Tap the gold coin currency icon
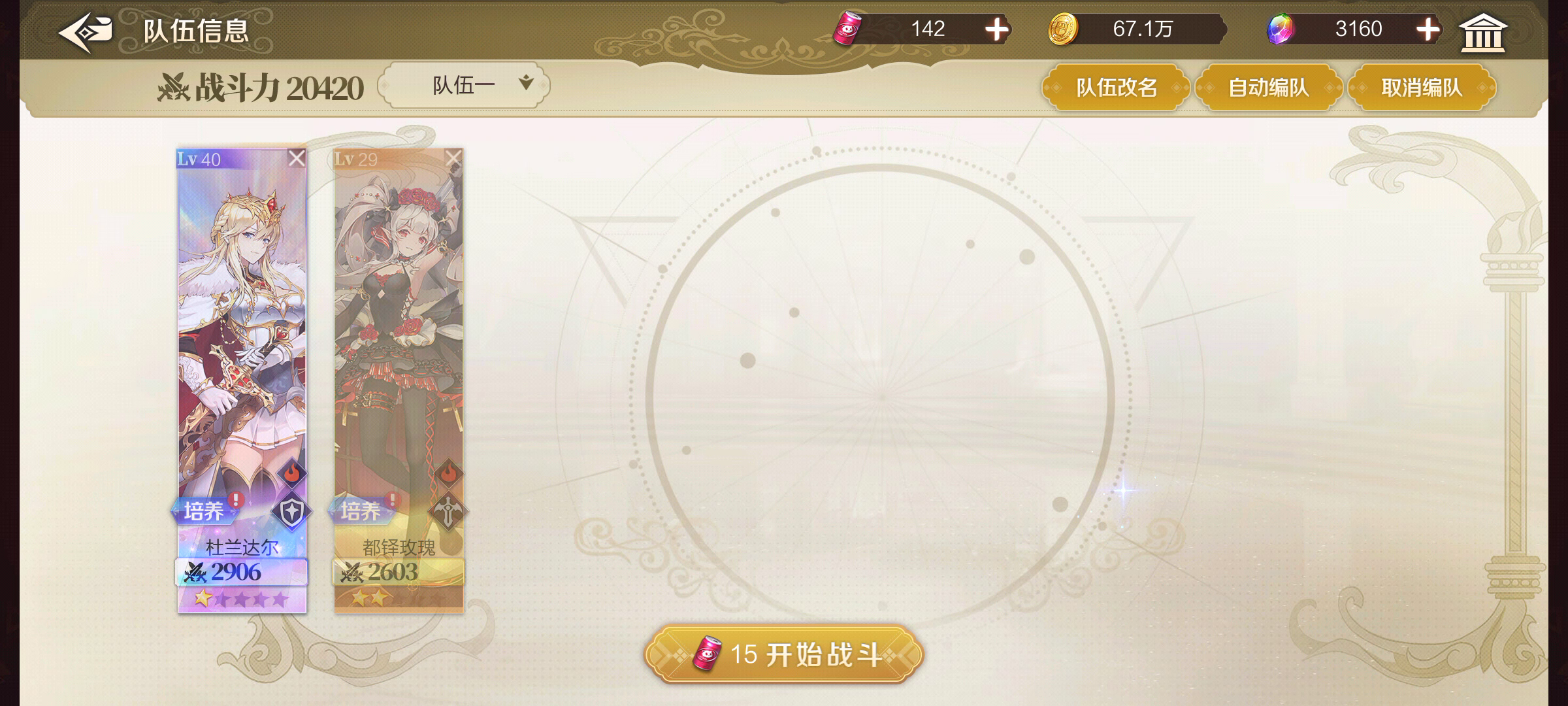The width and height of the screenshot is (1568, 706). click(1063, 30)
